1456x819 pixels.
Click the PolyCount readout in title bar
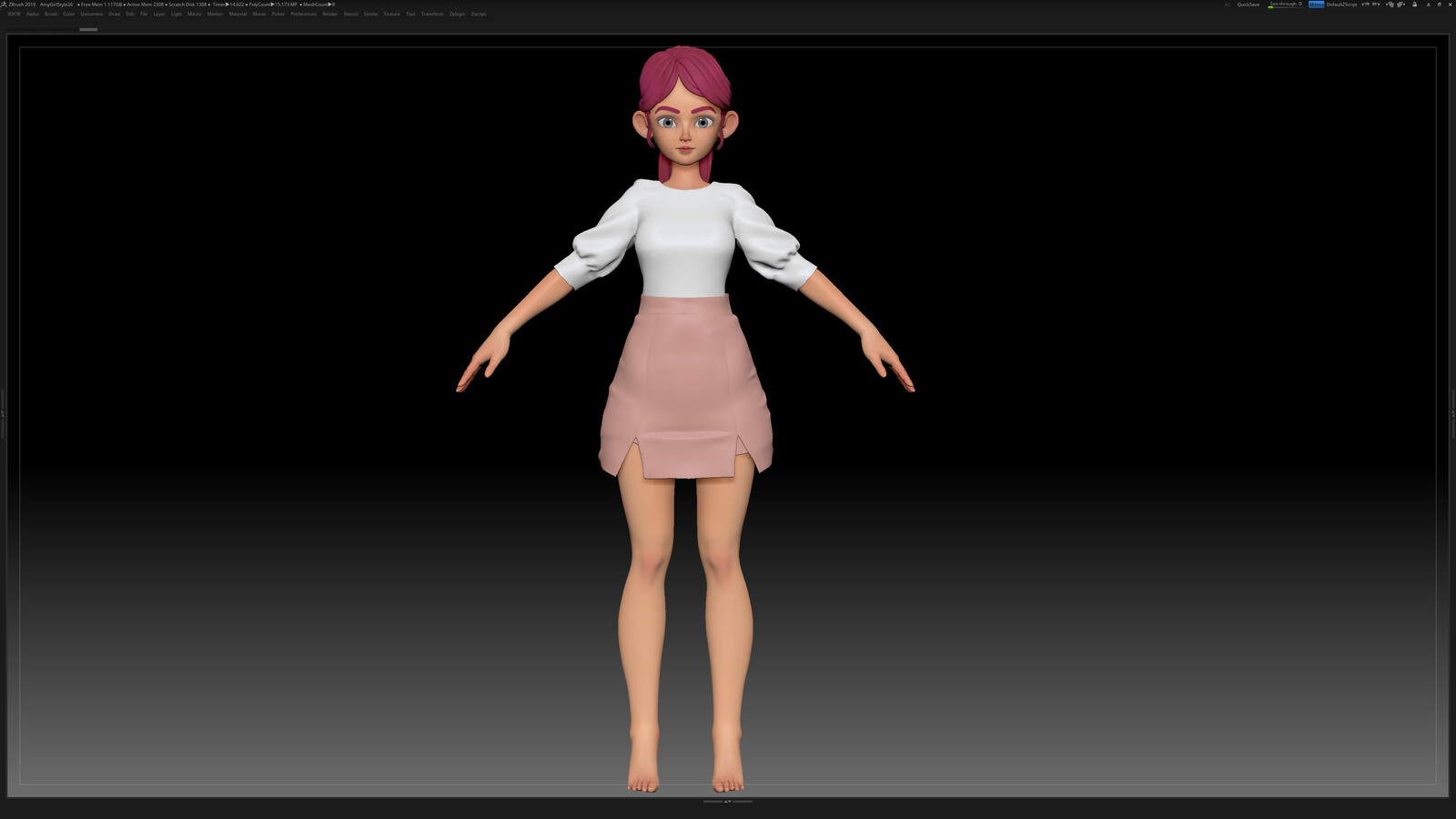pyautogui.click(x=273, y=5)
